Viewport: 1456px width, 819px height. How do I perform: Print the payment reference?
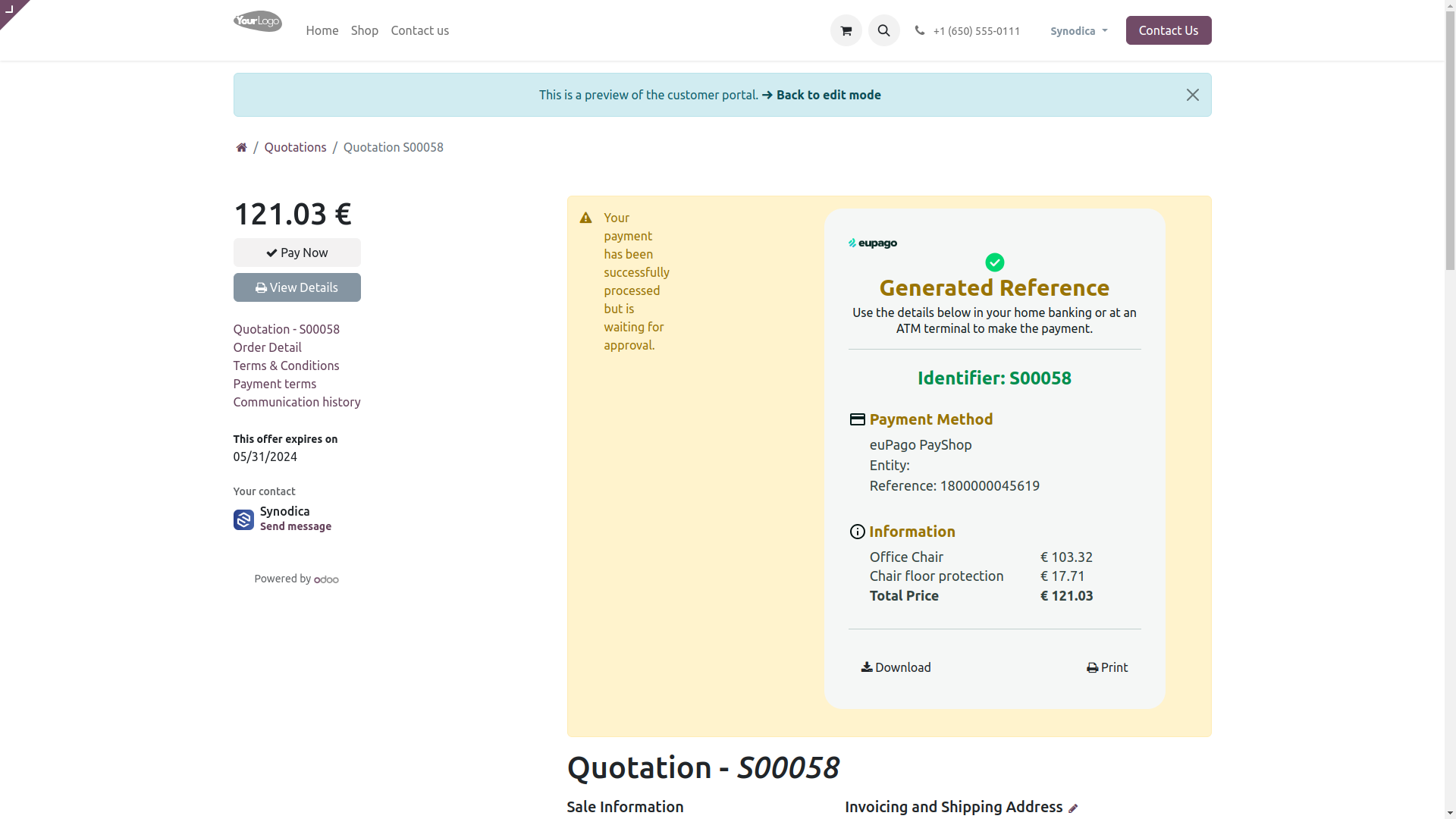pyautogui.click(x=1106, y=667)
